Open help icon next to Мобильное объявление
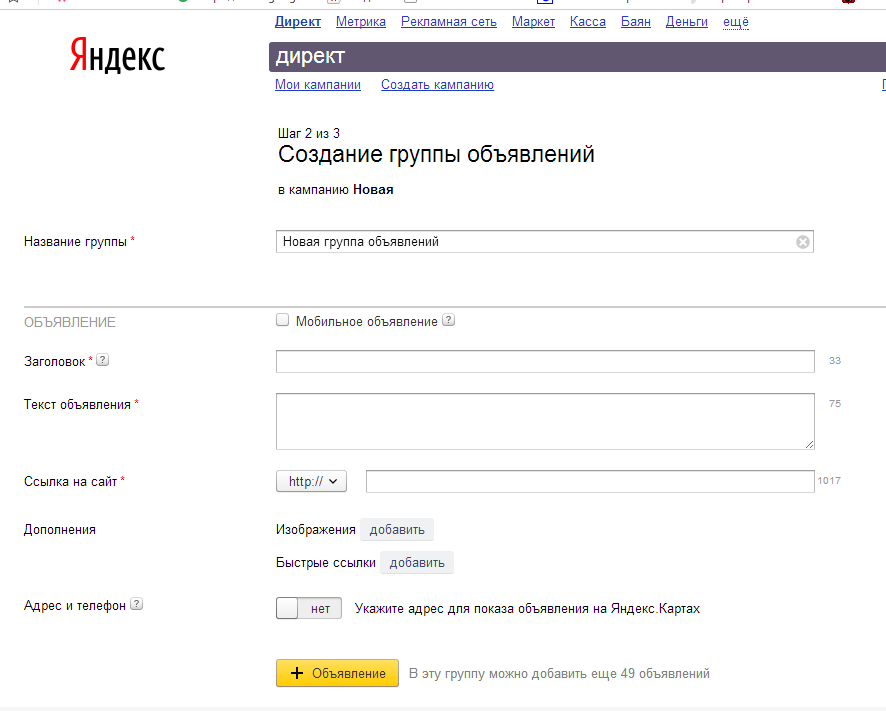886x711 pixels. 448,320
